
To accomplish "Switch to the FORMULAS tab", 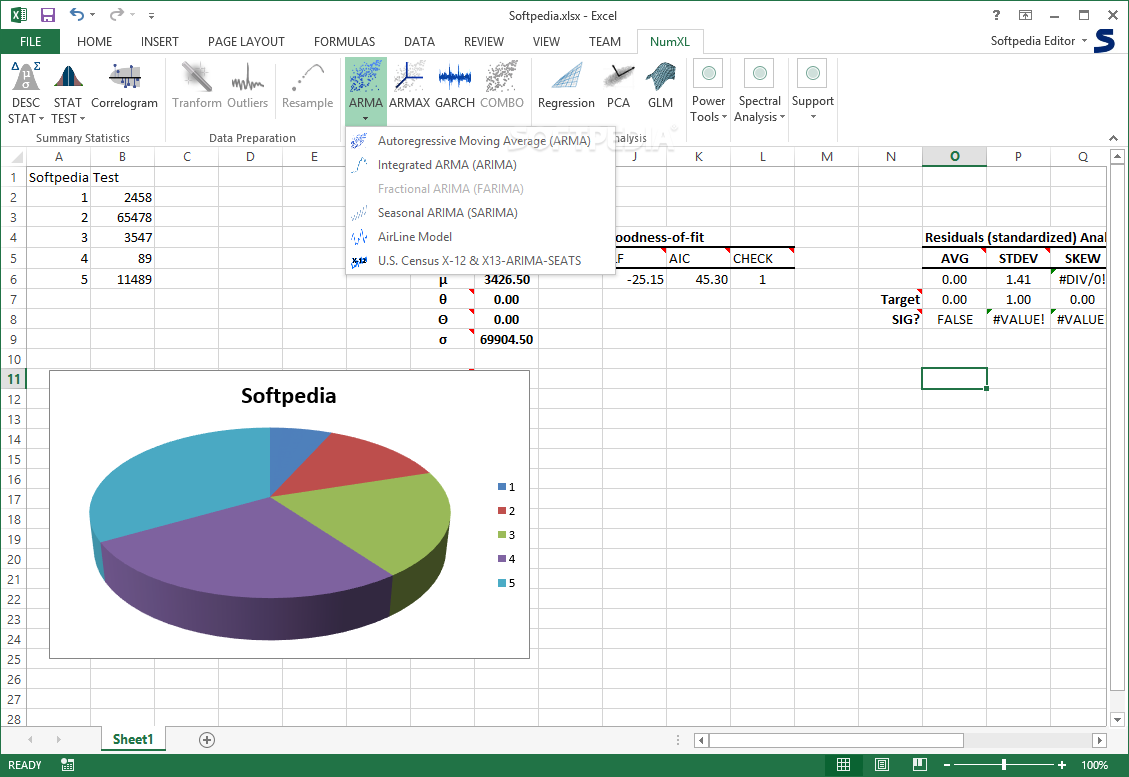I will (x=344, y=42).
